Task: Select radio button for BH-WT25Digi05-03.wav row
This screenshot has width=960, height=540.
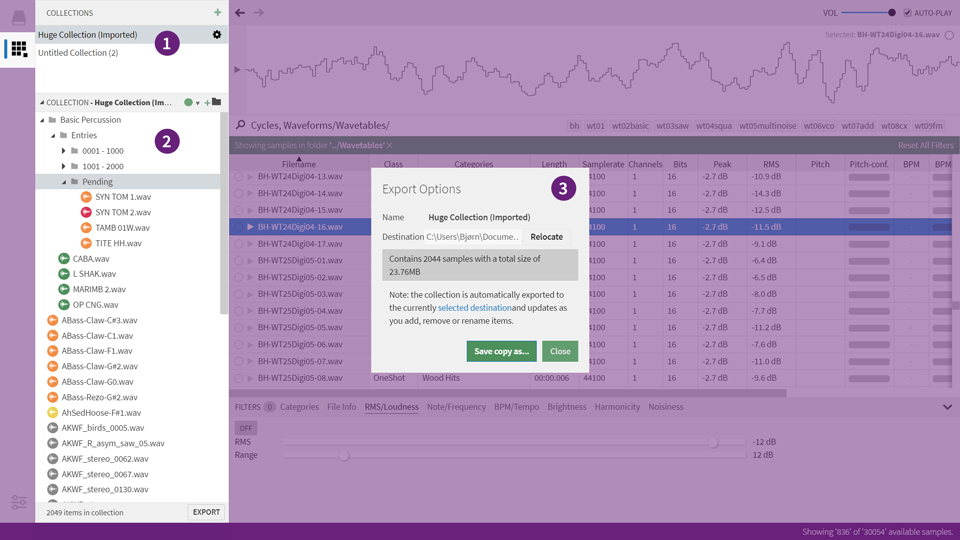Action: [x=239, y=294]
